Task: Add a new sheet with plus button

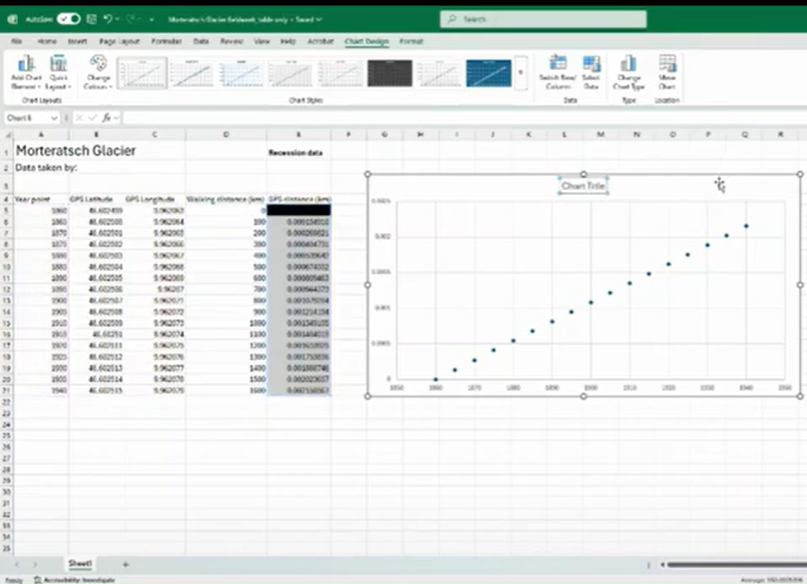Action: point(126,564)
